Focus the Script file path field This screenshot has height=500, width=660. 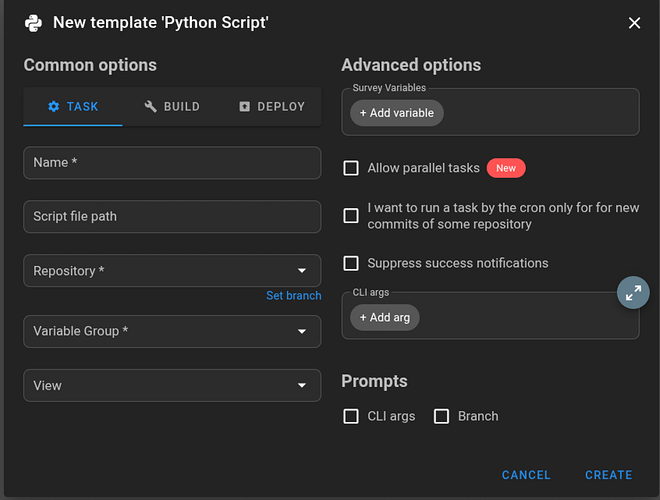pyautogui.click(x=172, y=216)
